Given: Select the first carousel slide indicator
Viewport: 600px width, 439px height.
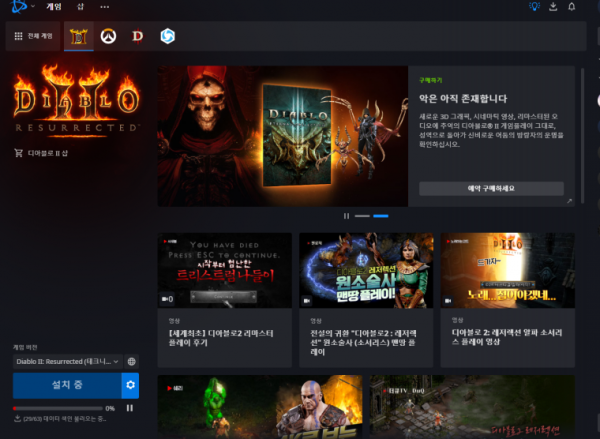Looking at the screenshot, I should click(362, 216).
